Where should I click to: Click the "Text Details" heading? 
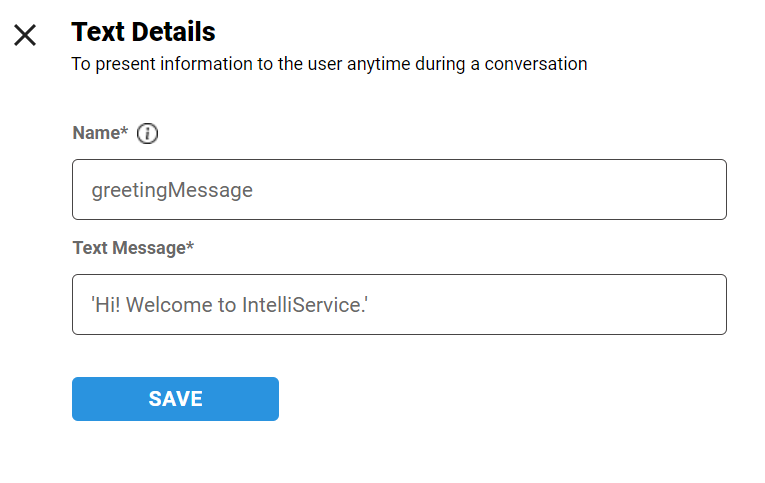[x=143, y=32]
